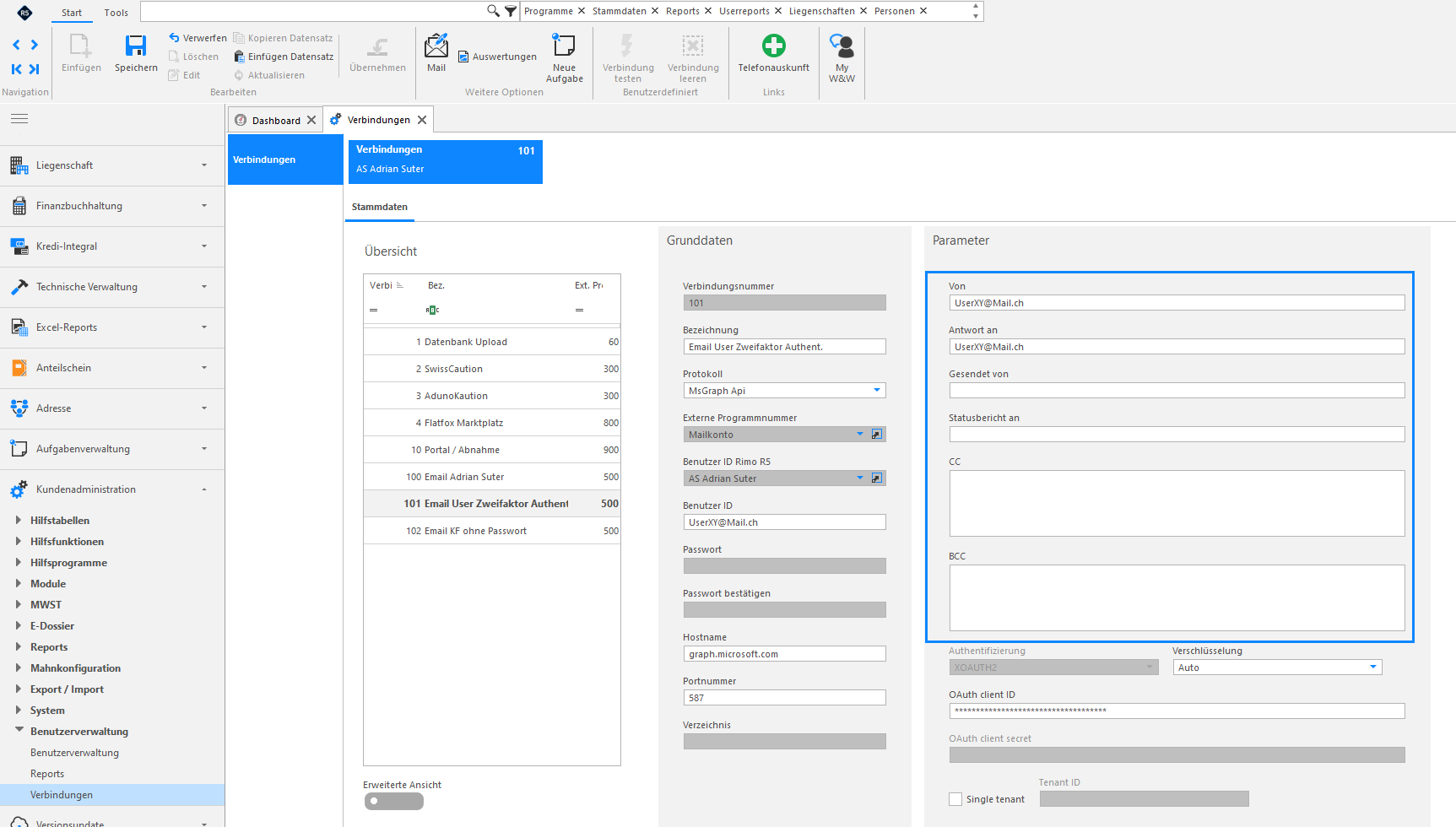Switch to the Dashboard tab
The image size is (1456, 827).
(276, 121)
